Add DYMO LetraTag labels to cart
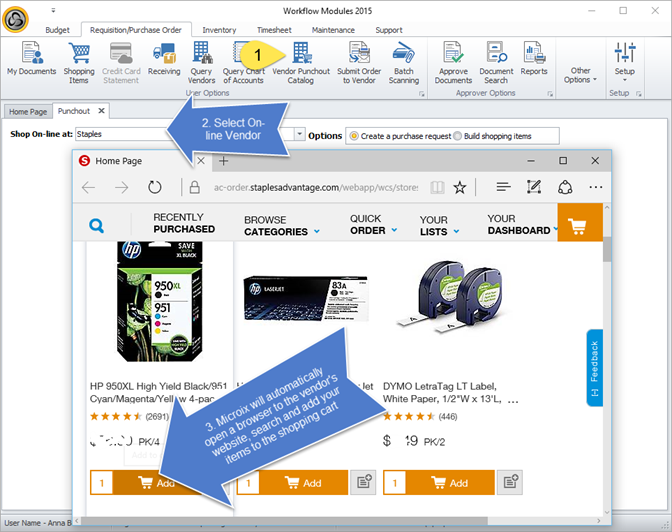The width and height of the screenshot is (672, 532). [438, 482]
